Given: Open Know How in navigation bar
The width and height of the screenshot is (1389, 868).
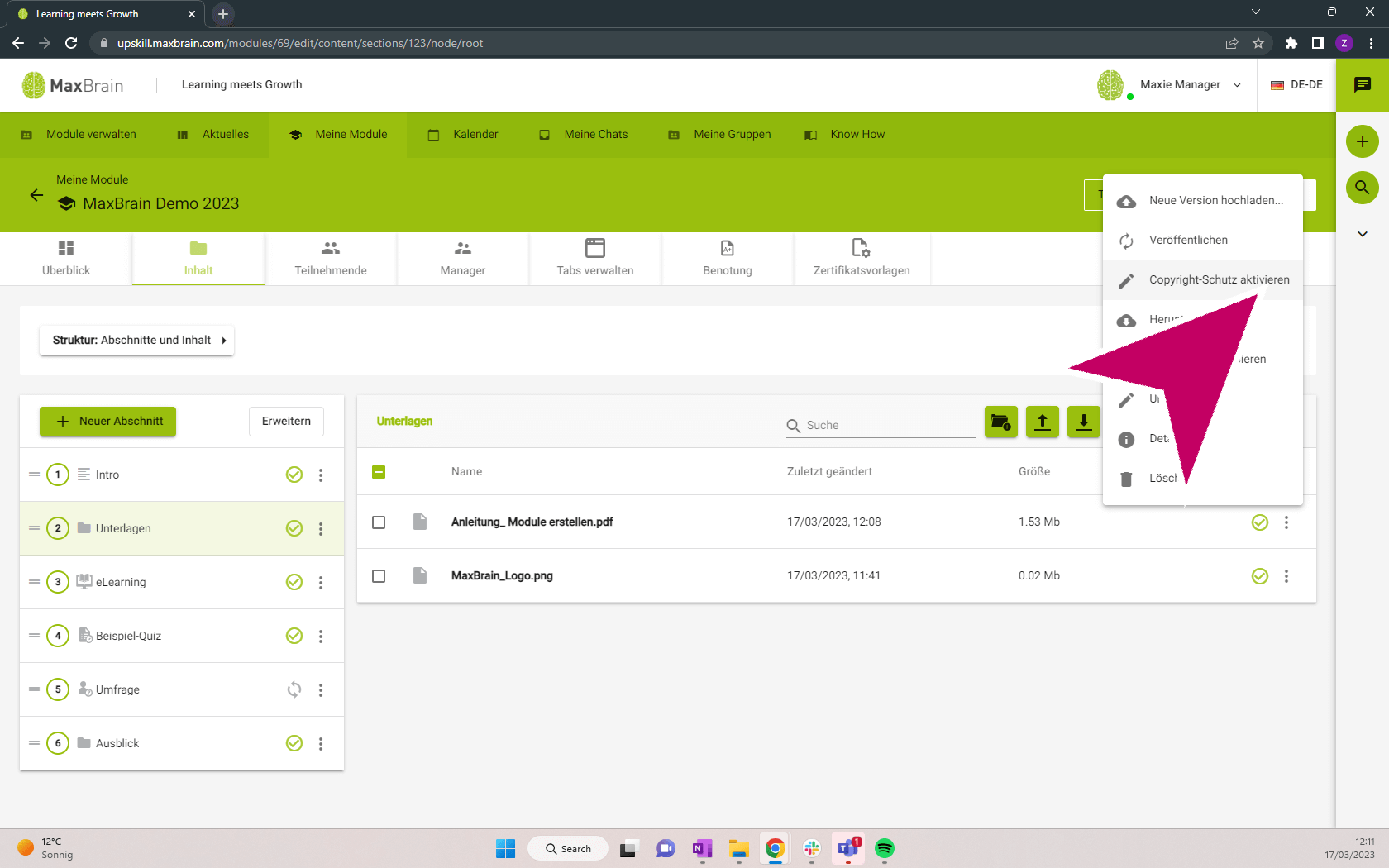Looking at the screenshot, I should pyautogui.click(x=845, y=135).
